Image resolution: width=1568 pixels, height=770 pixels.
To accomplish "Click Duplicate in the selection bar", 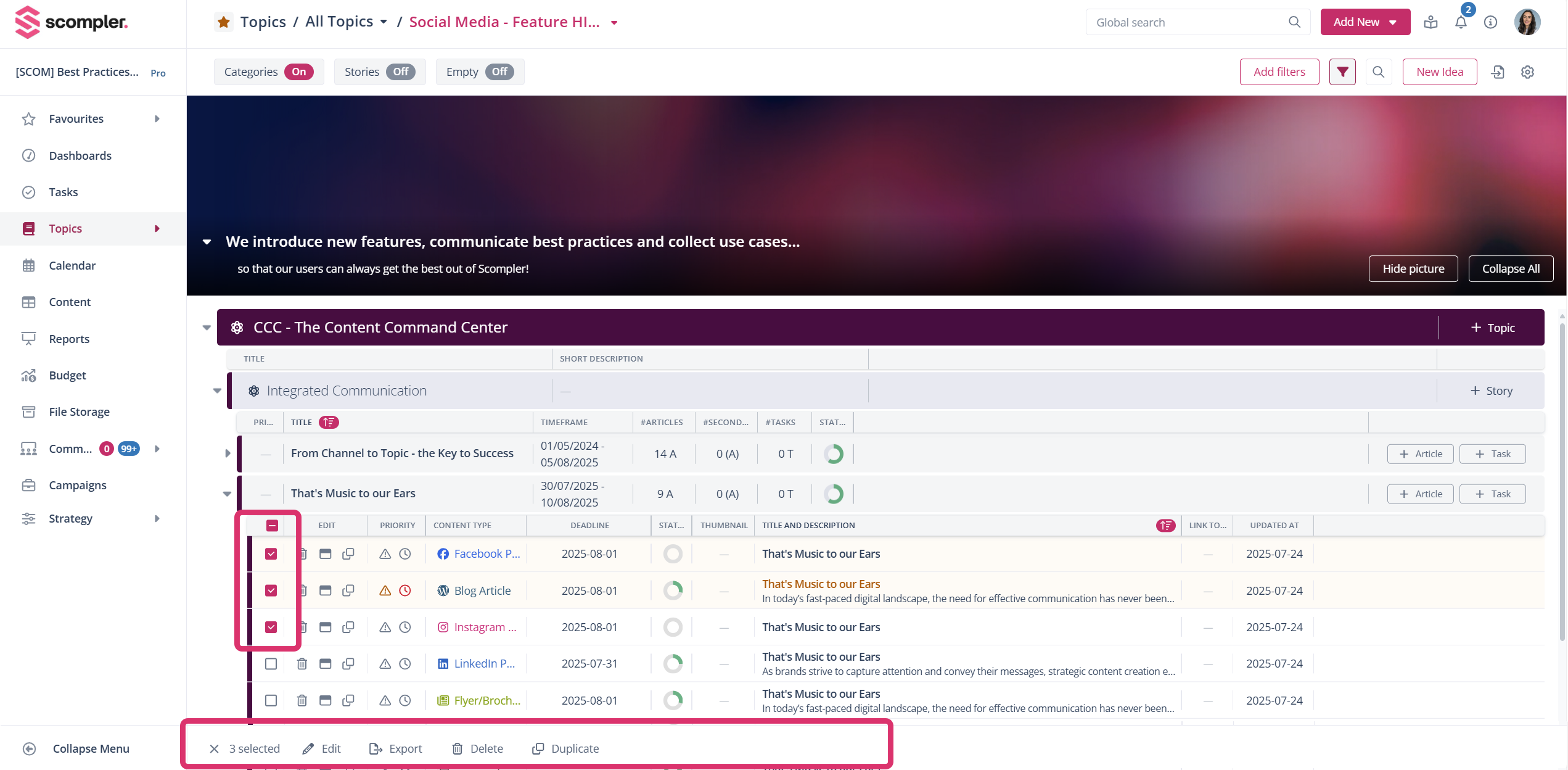I will [x=565, y=748].
